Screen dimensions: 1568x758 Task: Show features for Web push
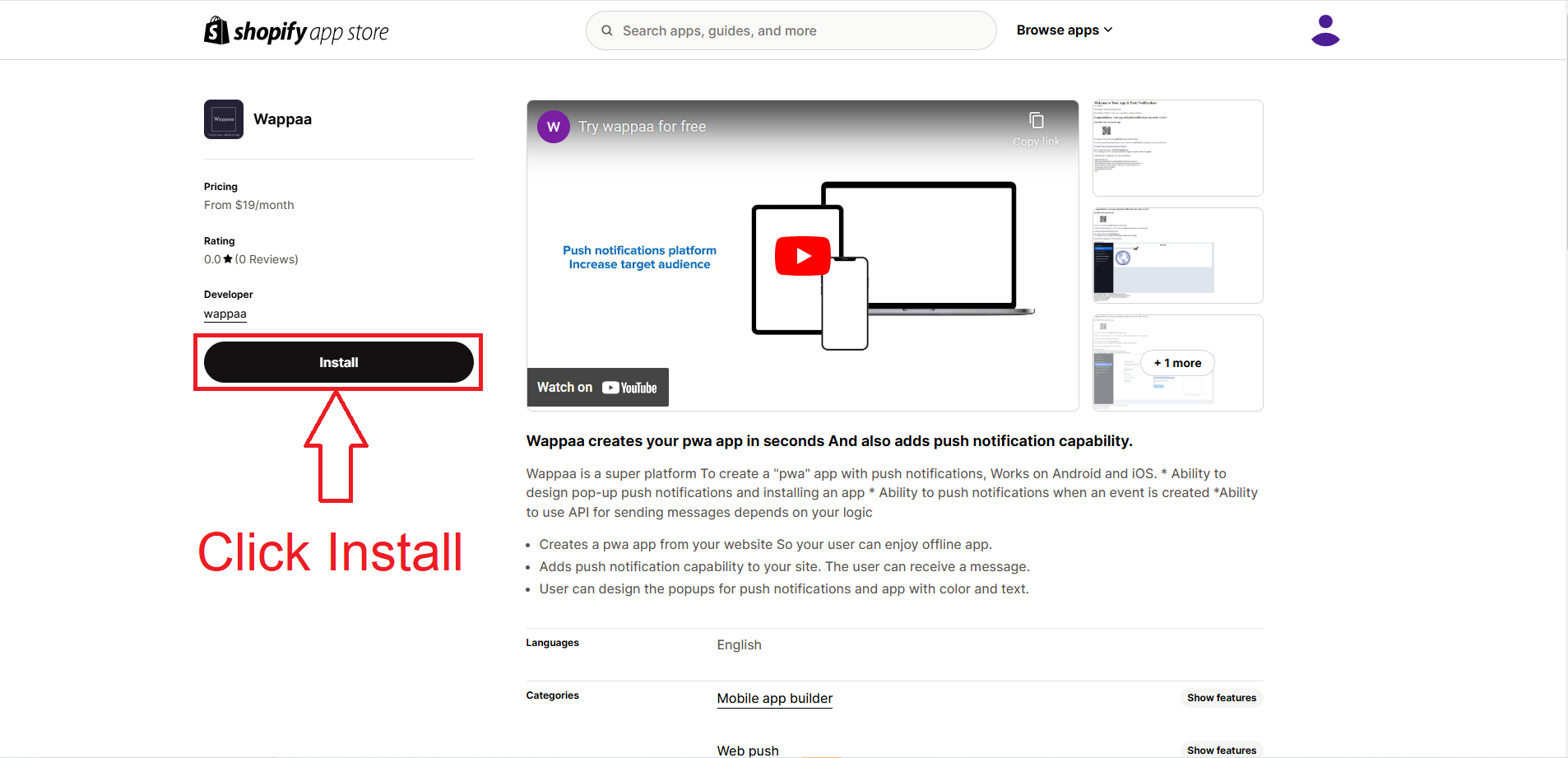click(x=1222, y=750)
